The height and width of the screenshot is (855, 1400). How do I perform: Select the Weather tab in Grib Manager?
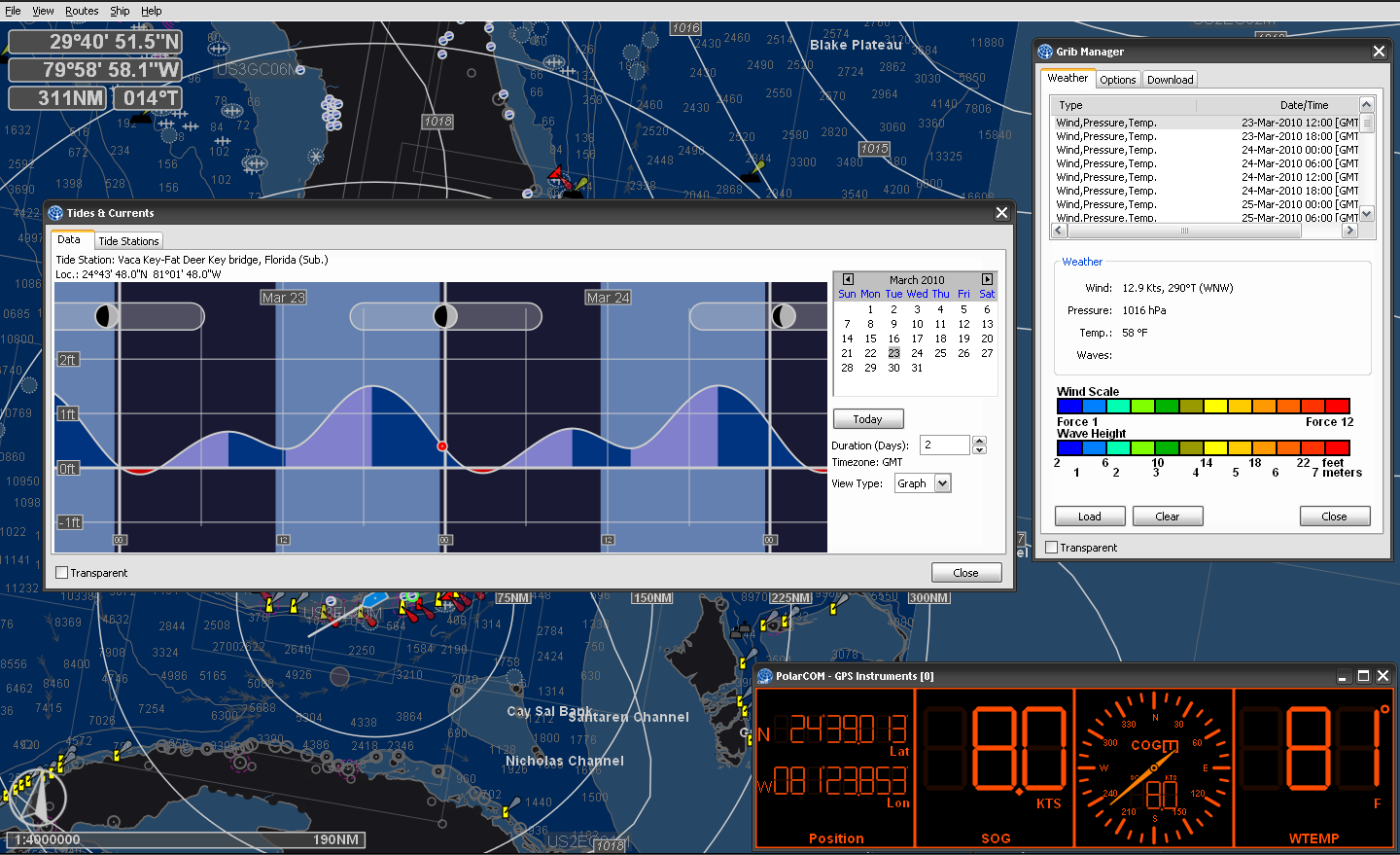1067,78
